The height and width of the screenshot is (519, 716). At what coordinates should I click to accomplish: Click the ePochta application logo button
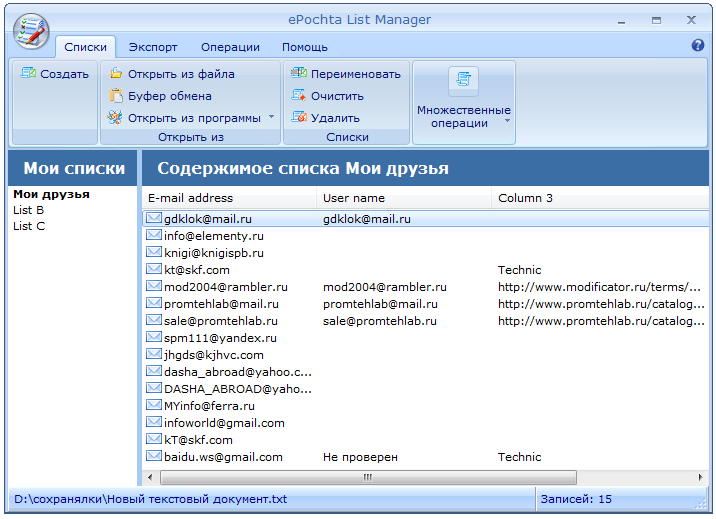tap(31, 31)
